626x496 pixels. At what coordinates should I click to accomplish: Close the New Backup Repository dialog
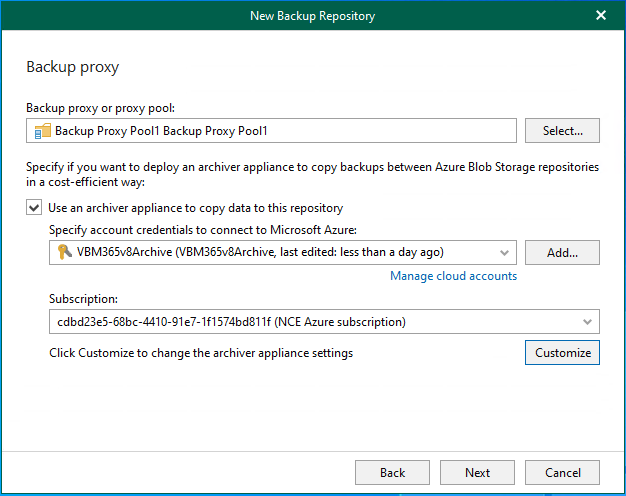(x=601, y=15)
